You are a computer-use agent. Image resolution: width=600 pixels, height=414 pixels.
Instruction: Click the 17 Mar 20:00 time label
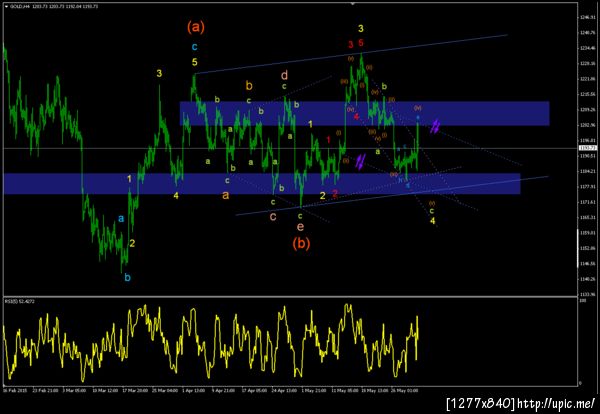point(135,391)
